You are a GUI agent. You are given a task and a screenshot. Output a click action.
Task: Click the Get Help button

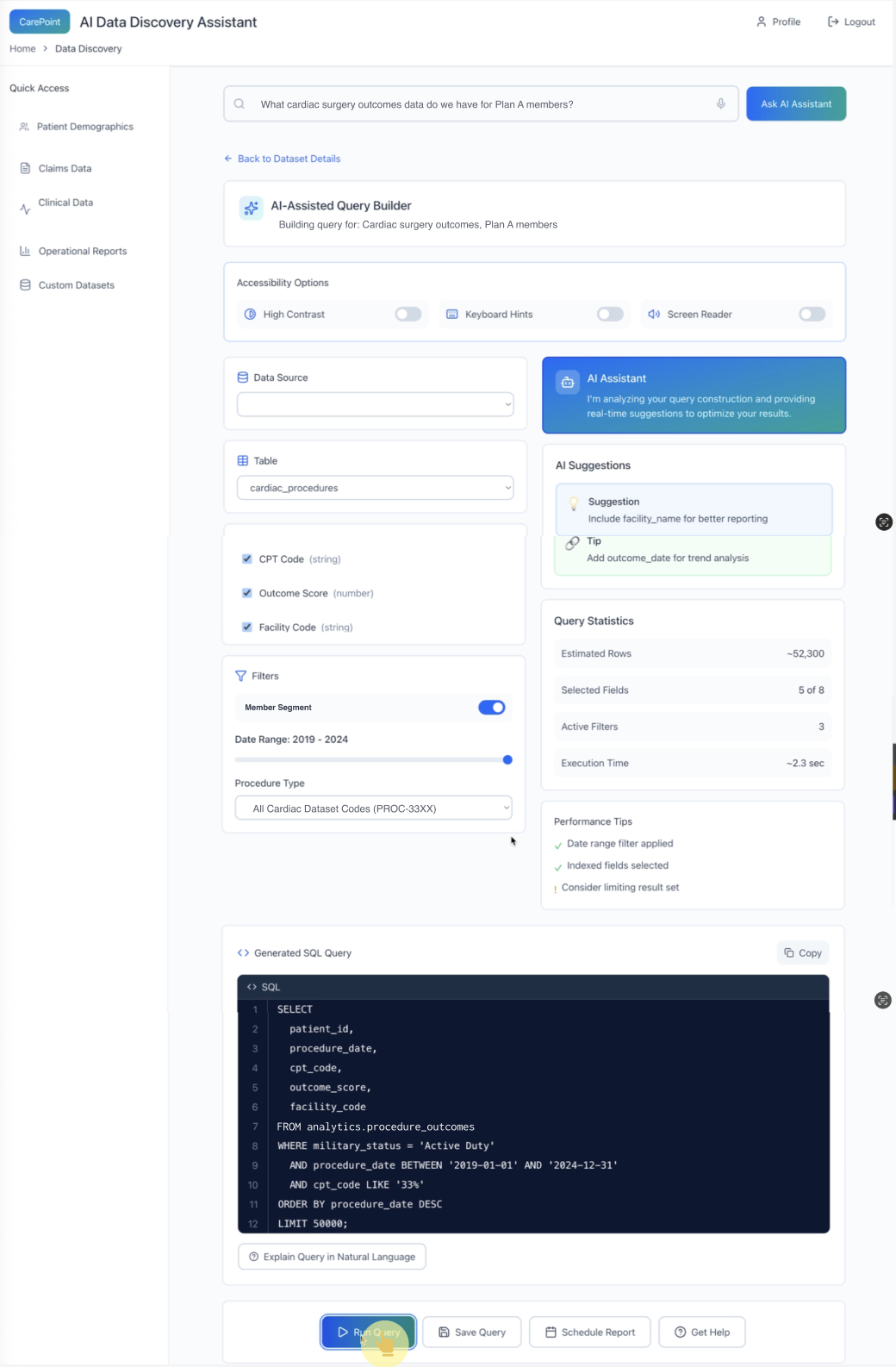point(702,1332)
